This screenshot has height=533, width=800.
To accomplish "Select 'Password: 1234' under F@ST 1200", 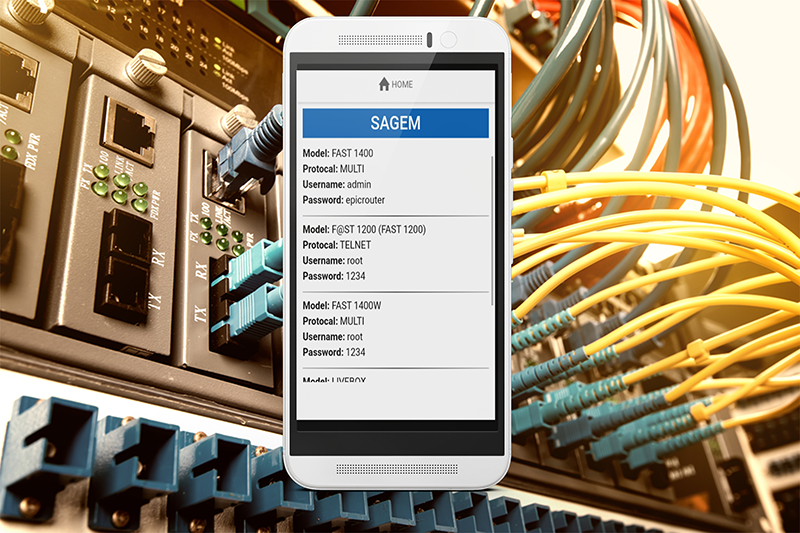I will pyautogui.click(x=334, y=276).
